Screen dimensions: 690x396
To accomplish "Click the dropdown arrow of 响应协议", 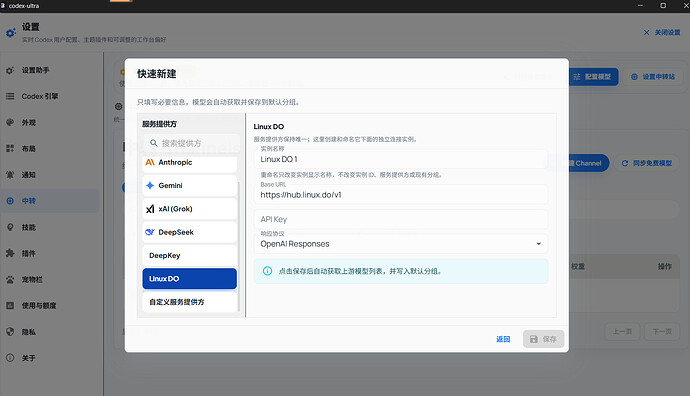I will 539,244.
